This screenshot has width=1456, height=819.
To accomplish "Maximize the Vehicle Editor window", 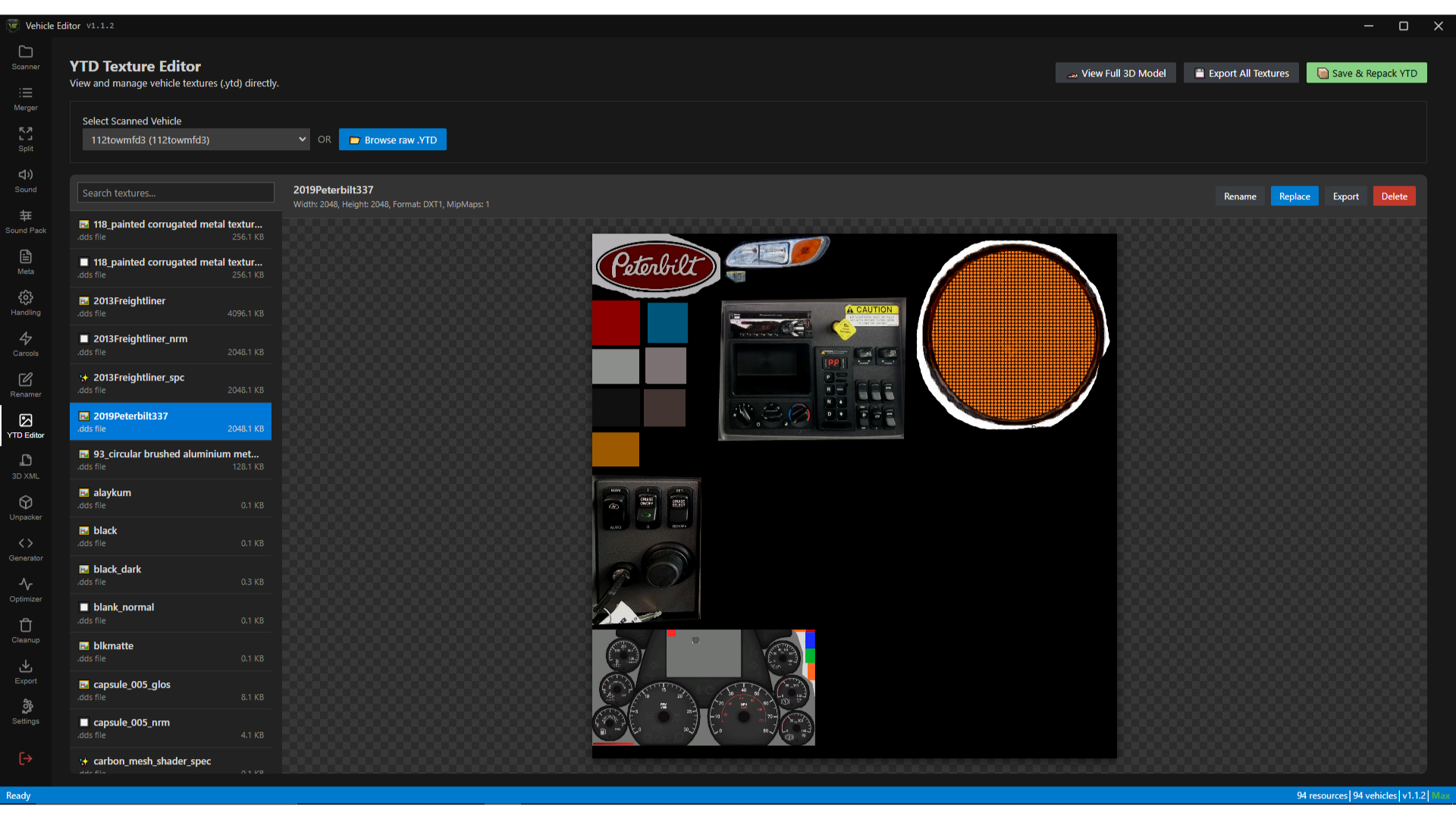I will 1404,26.
